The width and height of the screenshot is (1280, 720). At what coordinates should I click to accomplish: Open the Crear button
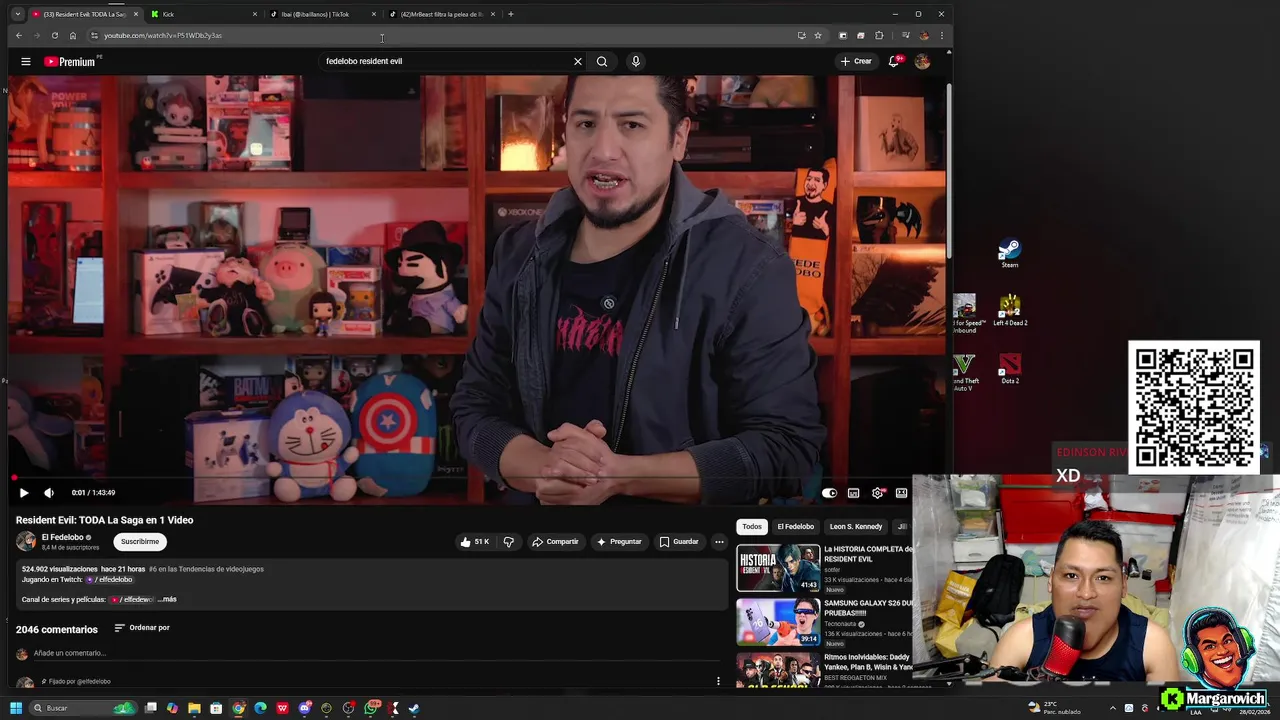coord(856,61)
